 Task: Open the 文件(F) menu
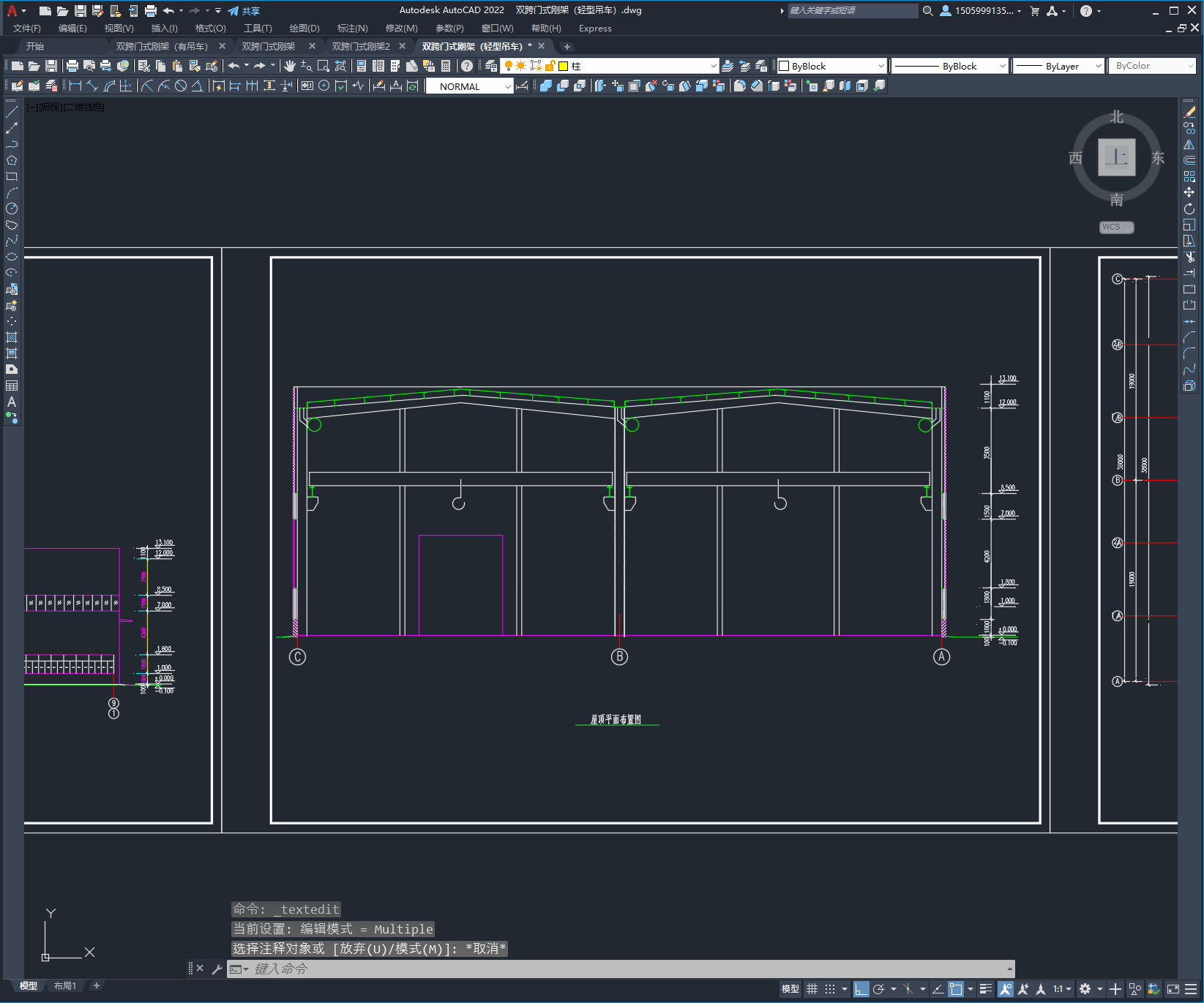tap(27, 29)
